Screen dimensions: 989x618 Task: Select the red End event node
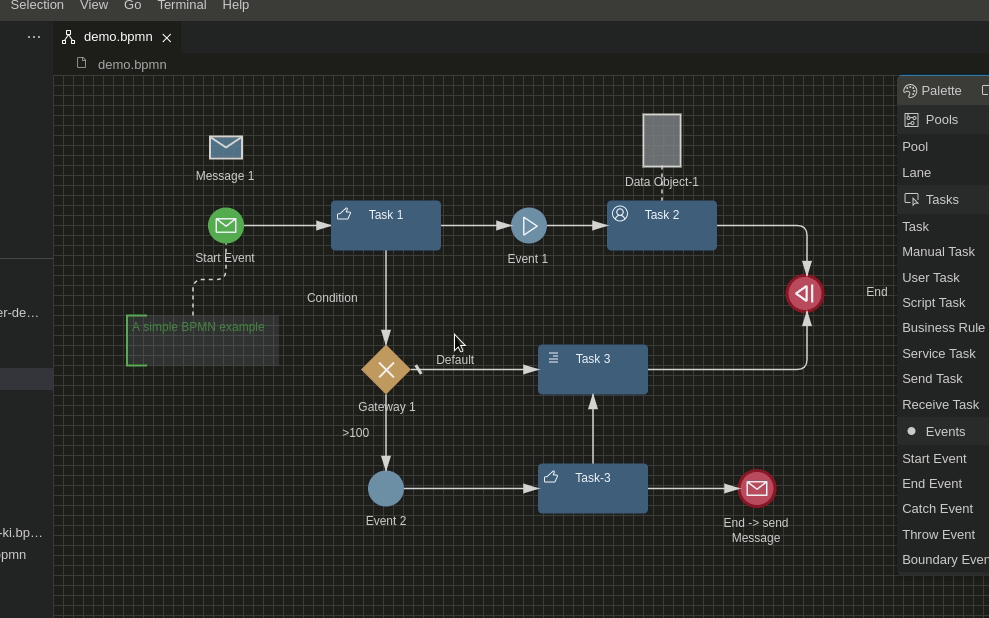tap(805, 293)
